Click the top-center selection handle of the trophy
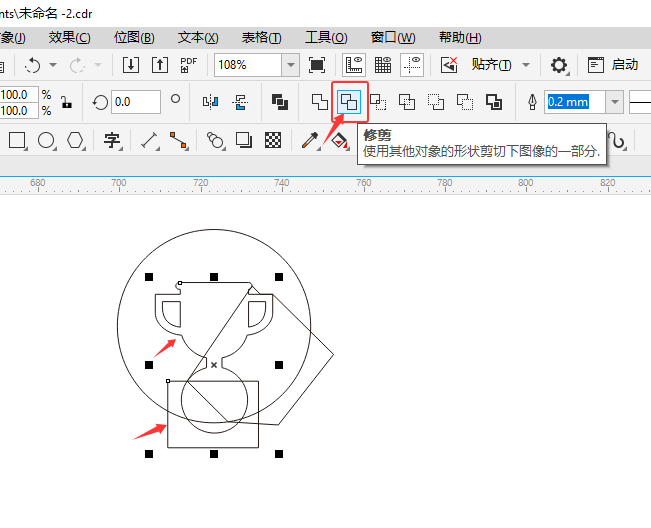The height and width of the screenshot is (528, 651). (214, 277)
